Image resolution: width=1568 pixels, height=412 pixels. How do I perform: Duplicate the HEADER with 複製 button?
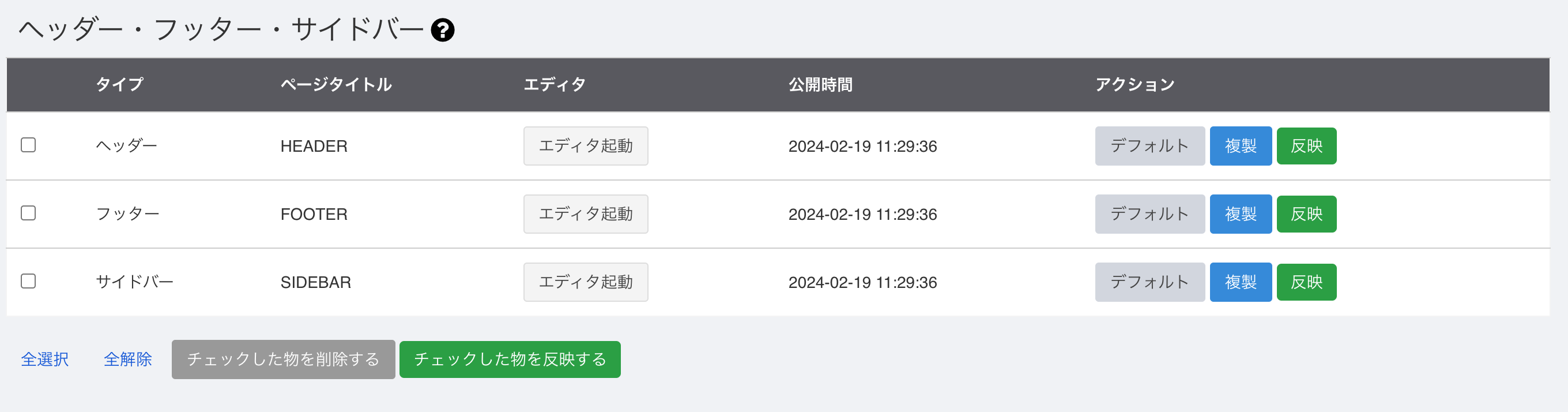tap(1241, 145)
